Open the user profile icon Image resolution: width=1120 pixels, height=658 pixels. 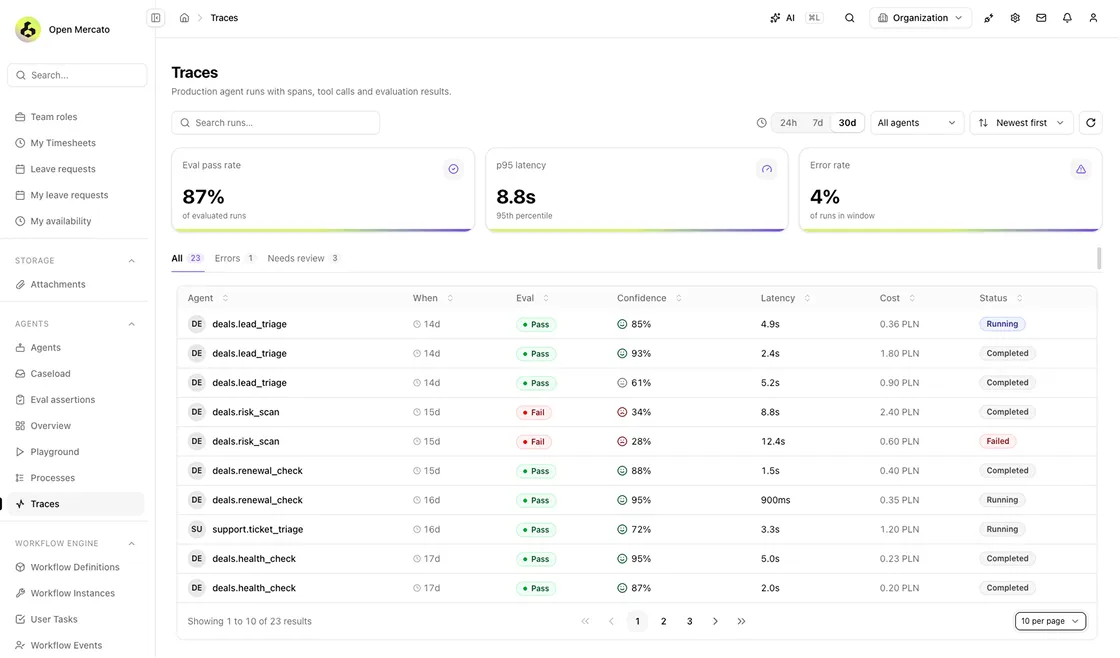pyautogui.click(x=1093, y=18)
